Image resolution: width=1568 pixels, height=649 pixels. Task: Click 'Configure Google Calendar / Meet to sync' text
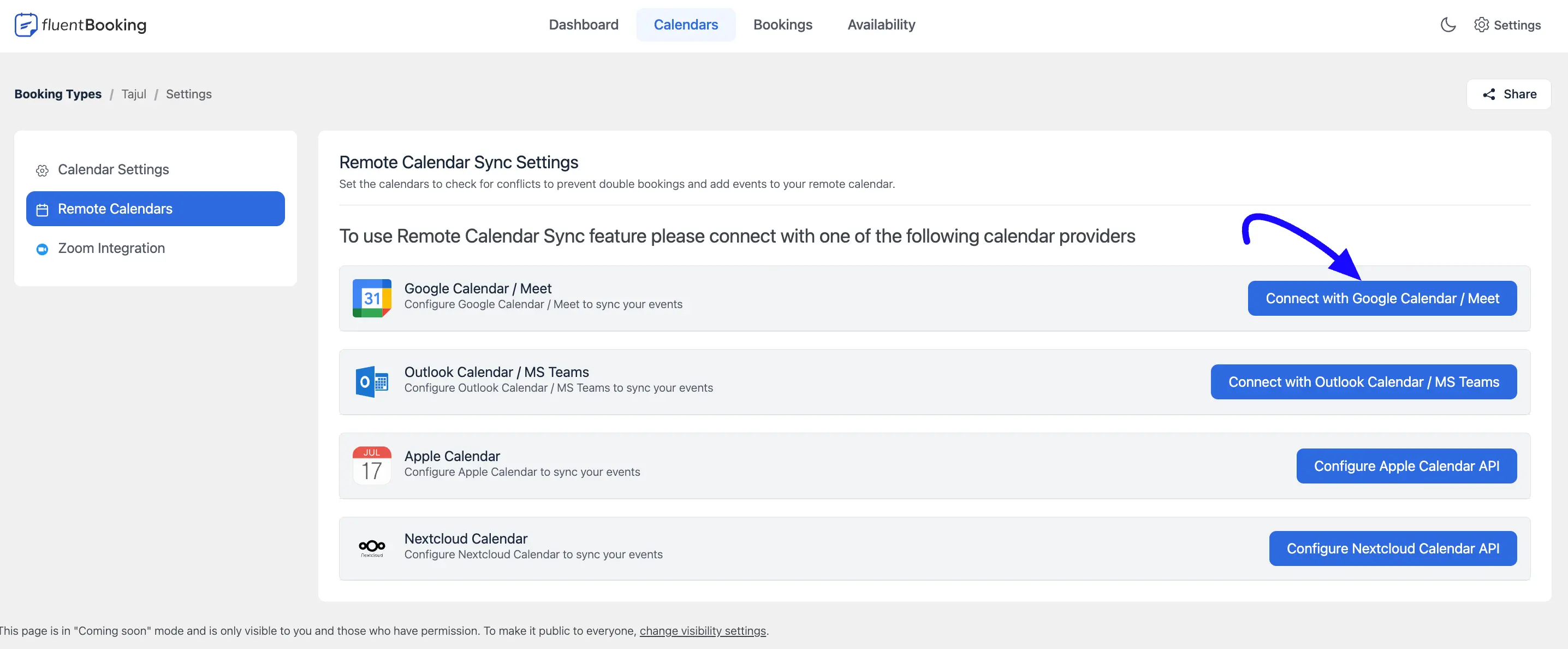tap(543, 304)
